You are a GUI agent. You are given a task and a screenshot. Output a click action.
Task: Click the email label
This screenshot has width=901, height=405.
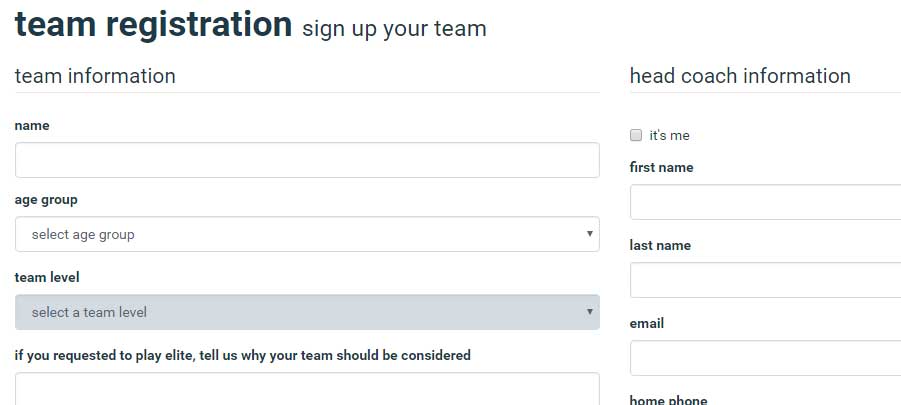tap(646, 323)
